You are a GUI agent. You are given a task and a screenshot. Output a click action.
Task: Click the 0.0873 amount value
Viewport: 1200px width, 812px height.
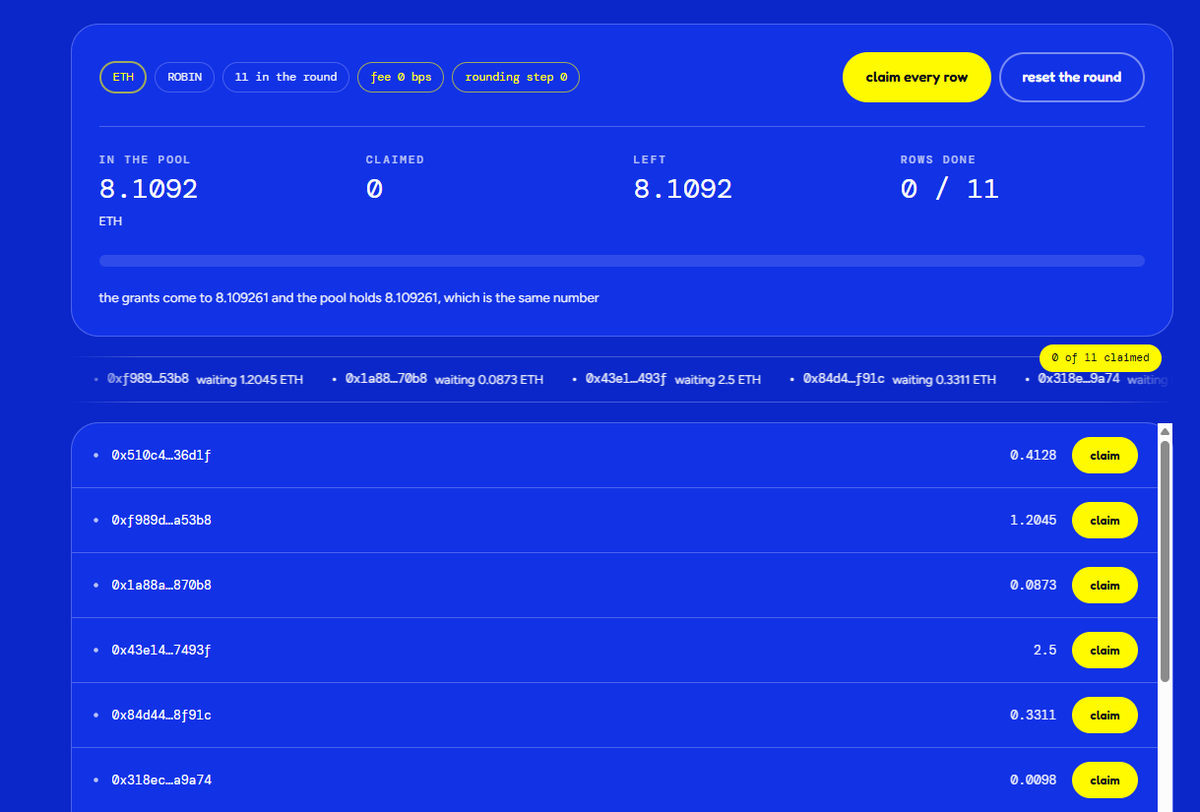1033,585
